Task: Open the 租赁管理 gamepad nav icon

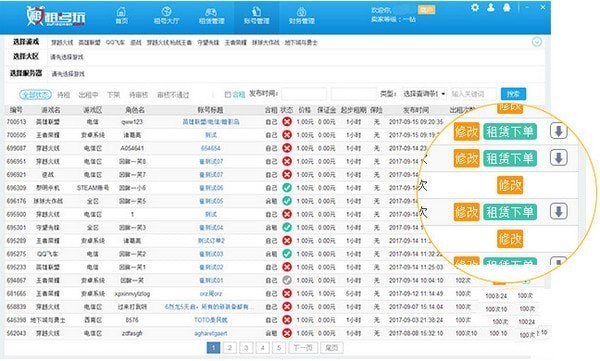Action: [211, 16]
